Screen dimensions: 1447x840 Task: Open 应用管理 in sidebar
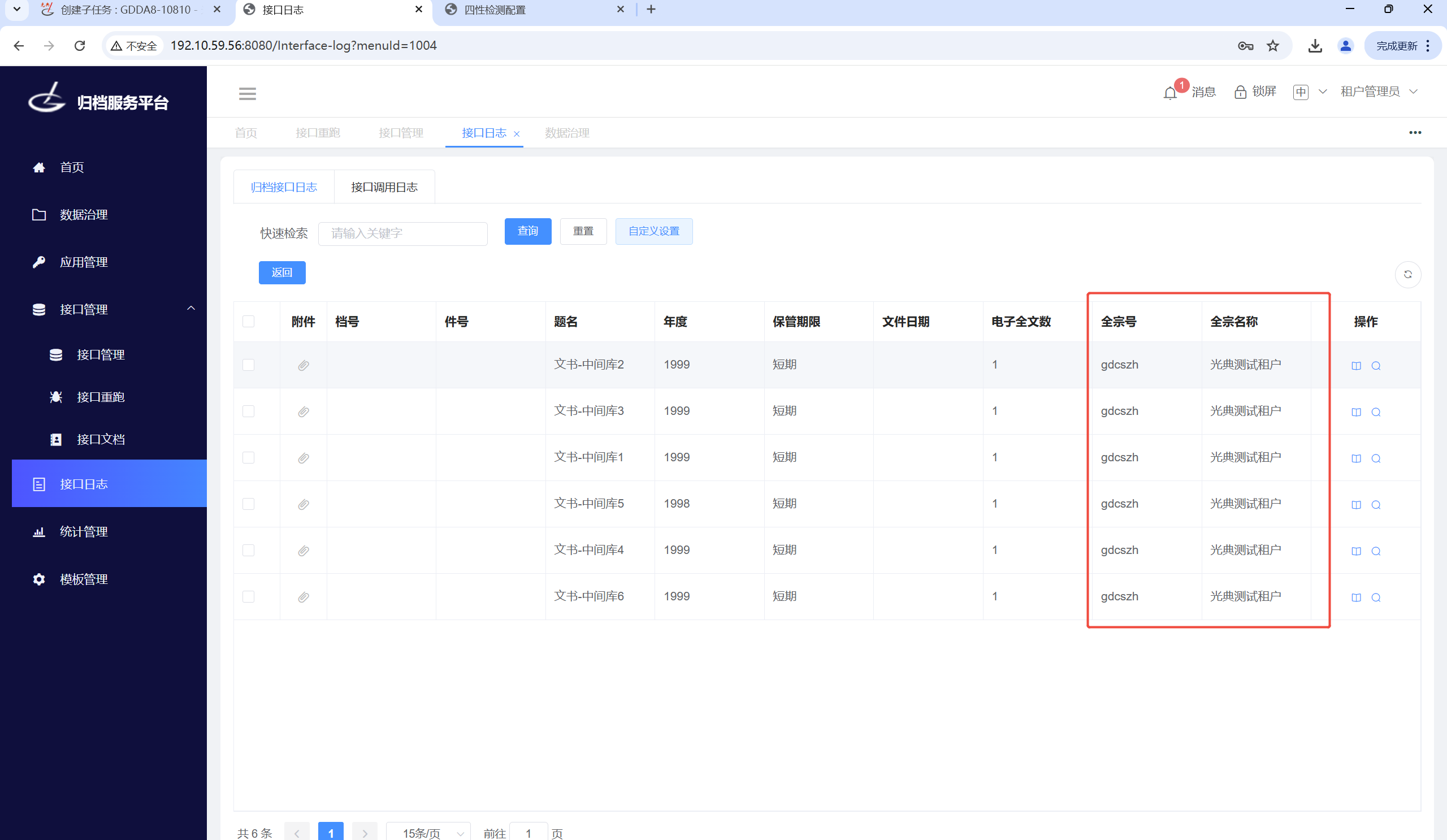click(x=84, y=262)
